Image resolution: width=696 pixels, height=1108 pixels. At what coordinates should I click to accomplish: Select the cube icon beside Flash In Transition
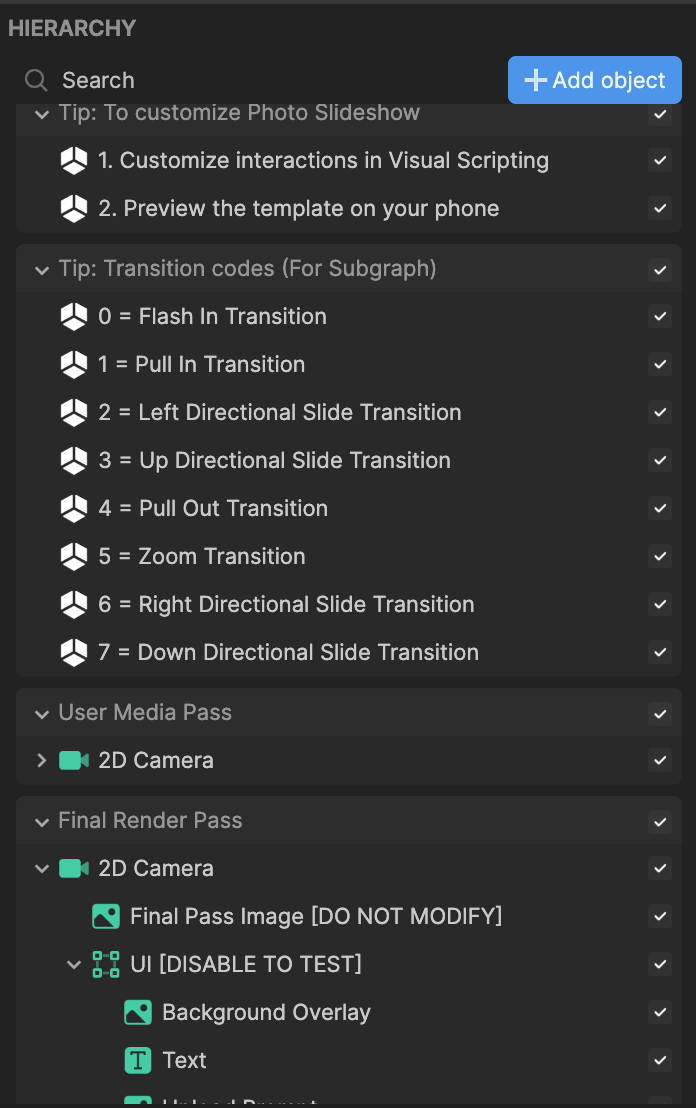coord(73,317)
